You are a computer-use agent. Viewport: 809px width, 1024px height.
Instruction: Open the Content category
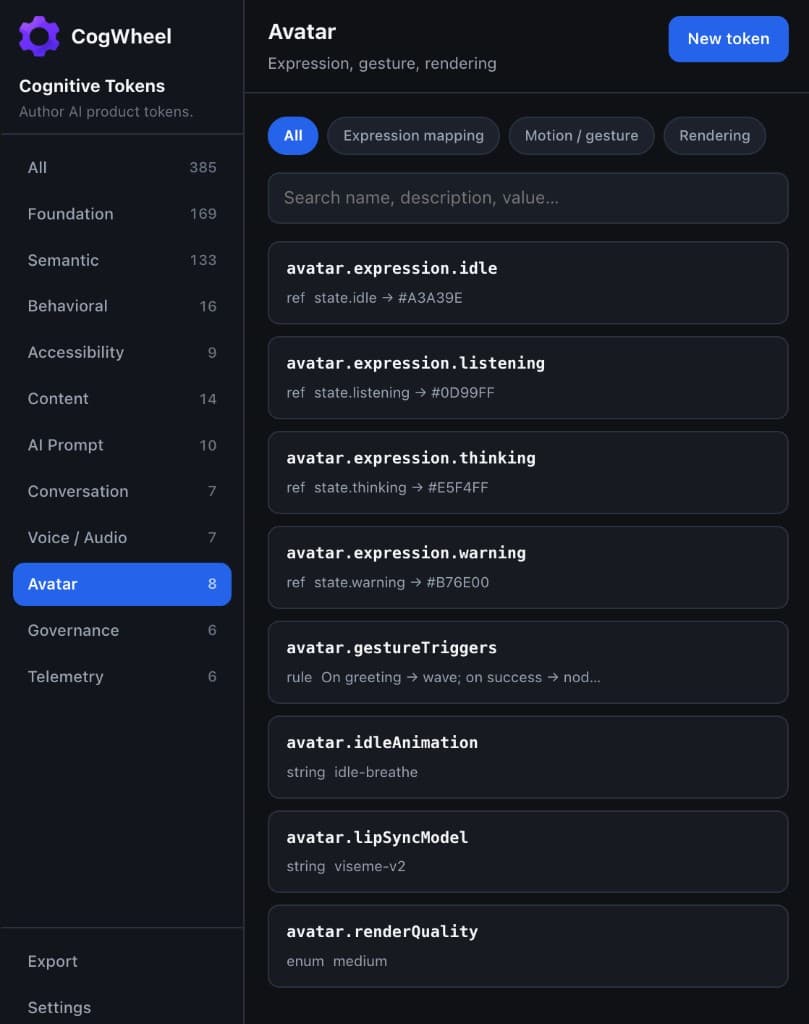[x=122, y=399]
